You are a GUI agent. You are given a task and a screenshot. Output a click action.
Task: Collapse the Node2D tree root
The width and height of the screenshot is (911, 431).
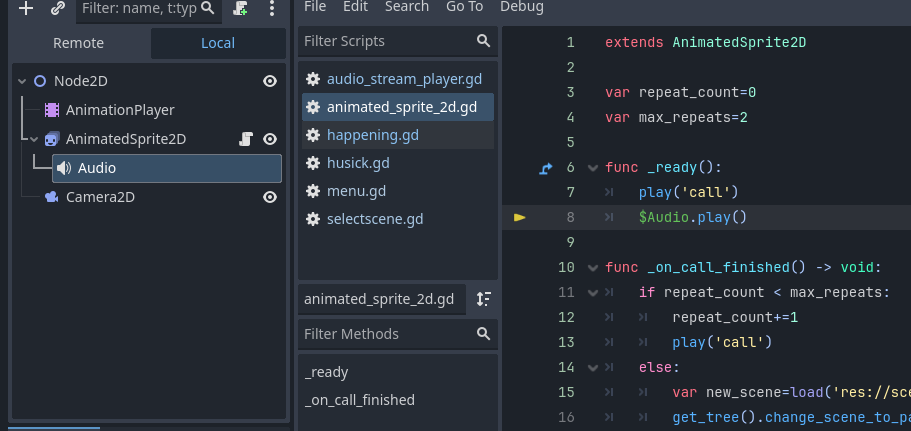tap(22, 81)
